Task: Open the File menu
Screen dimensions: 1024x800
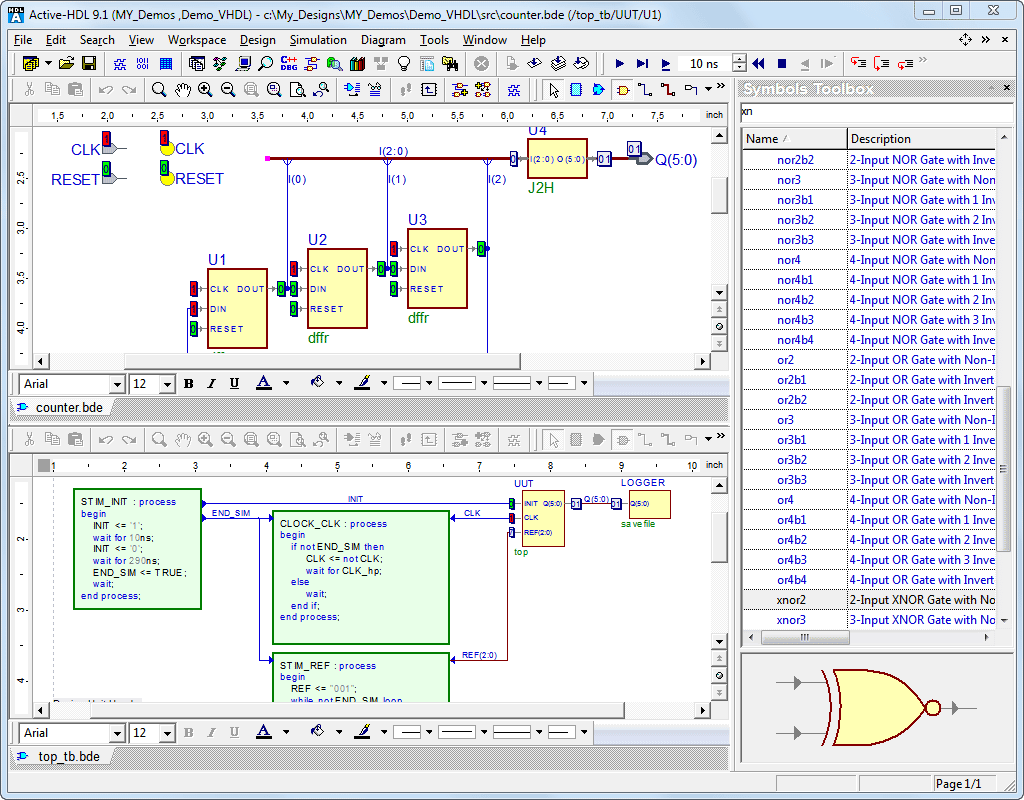Action: click(23, 40)
